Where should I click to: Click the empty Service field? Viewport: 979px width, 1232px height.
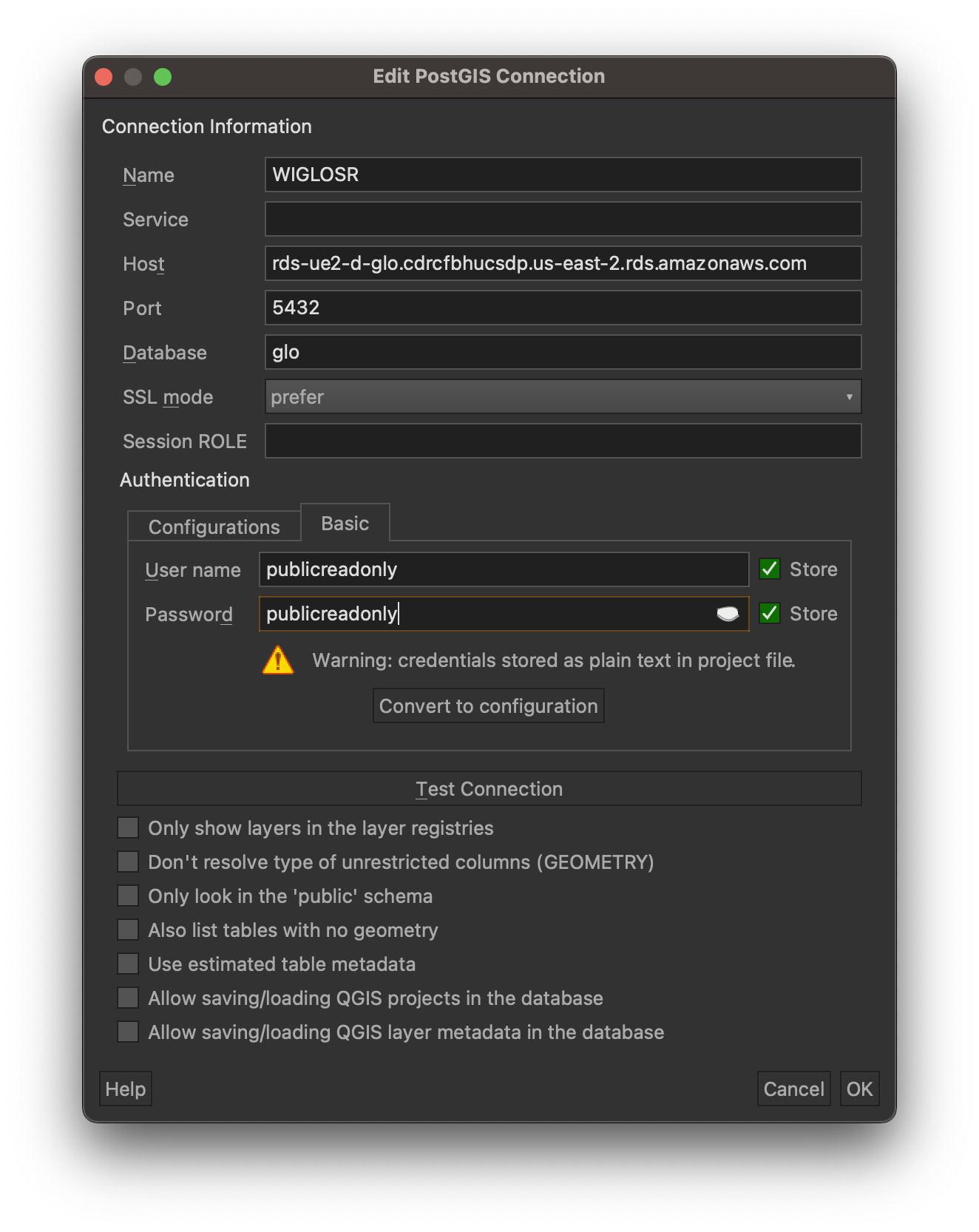point(563,219)
